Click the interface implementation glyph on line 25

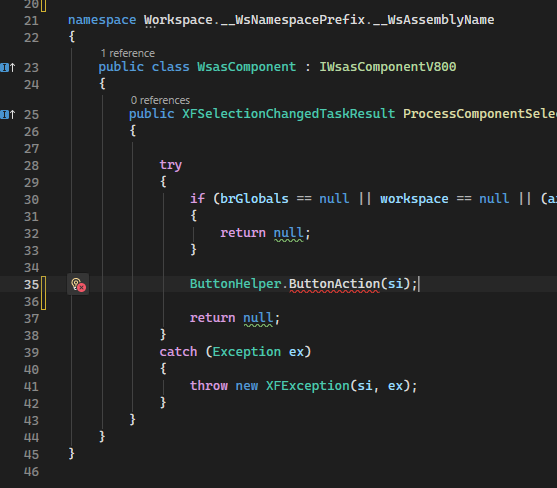8,114
